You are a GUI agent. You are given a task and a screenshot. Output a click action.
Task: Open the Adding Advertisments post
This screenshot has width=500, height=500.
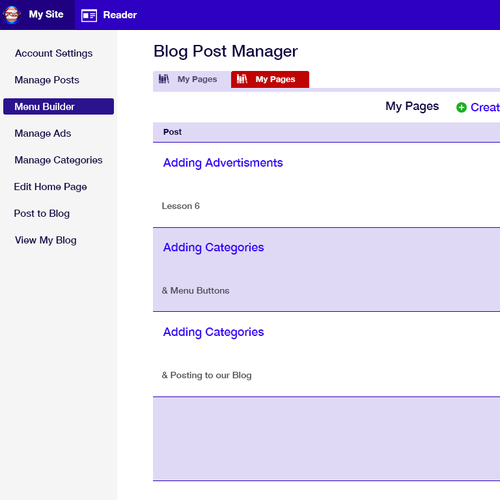[x=223, y=163]
